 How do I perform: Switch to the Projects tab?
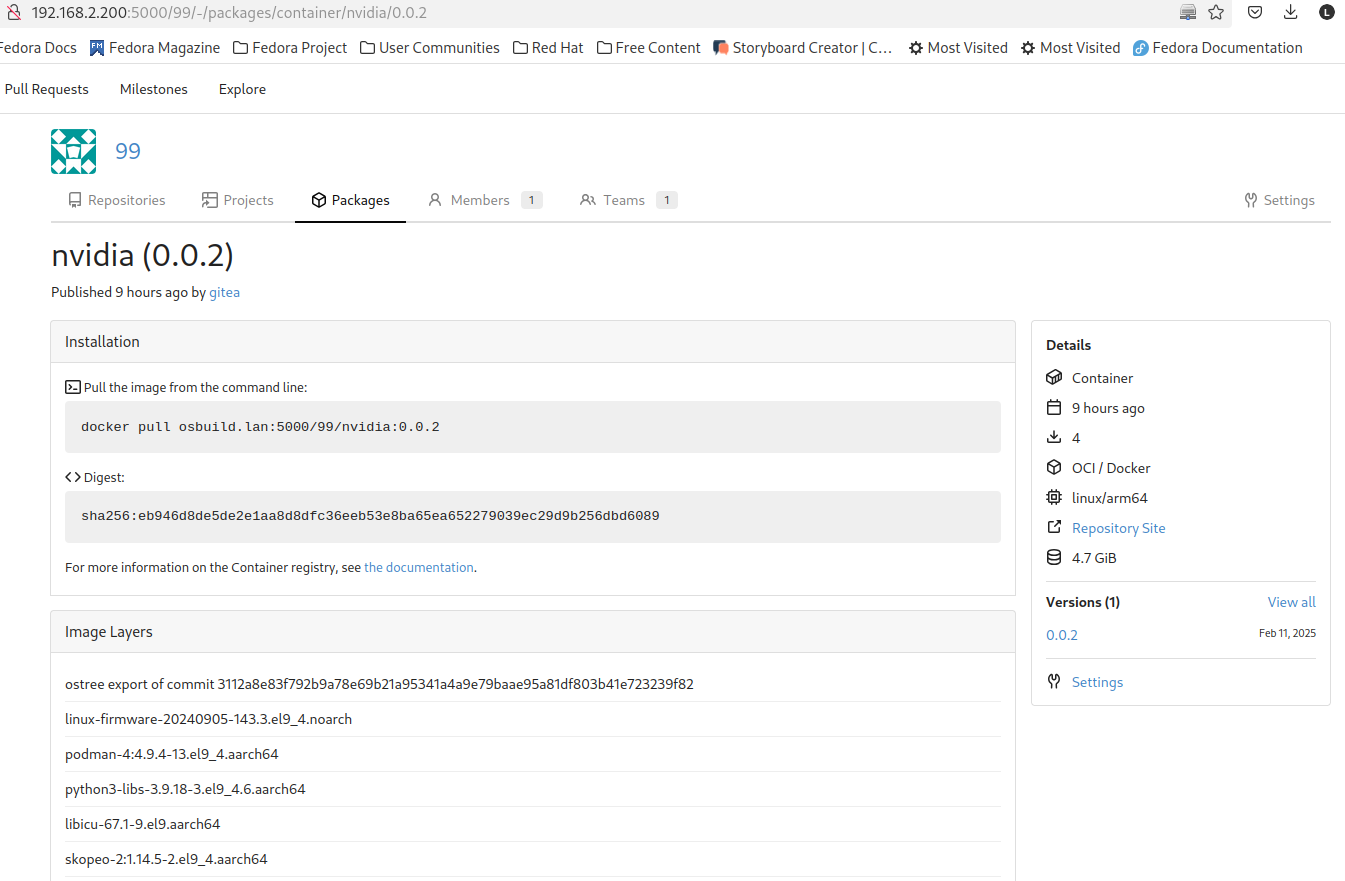pyautogui.click(x=238, y=200)
